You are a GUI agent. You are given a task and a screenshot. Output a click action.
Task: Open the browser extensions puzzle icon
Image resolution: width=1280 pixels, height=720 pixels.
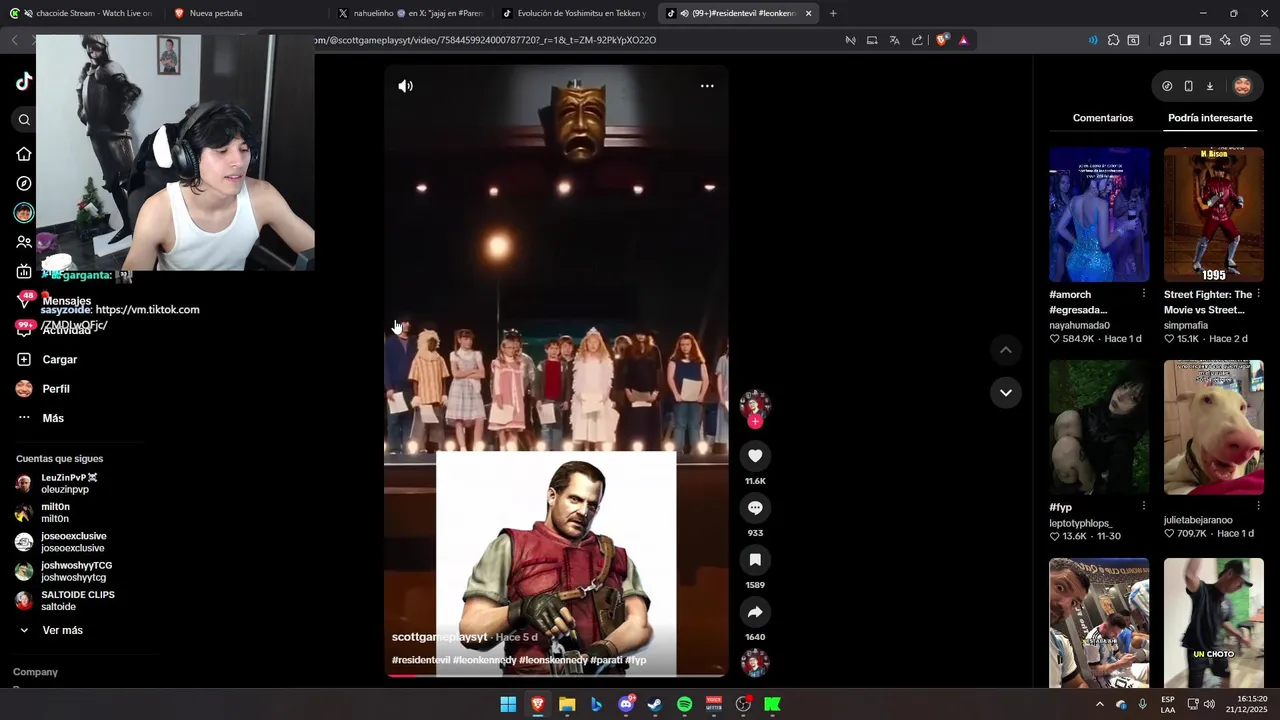[x=1113, y=40]
